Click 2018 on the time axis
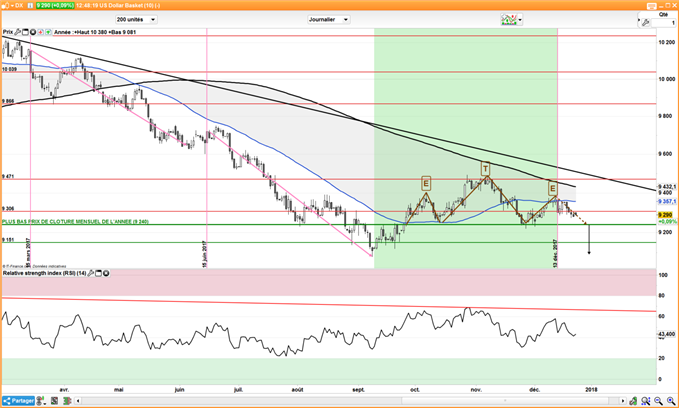679x408 pixels. pyautogui.click(x=591, y=389)
